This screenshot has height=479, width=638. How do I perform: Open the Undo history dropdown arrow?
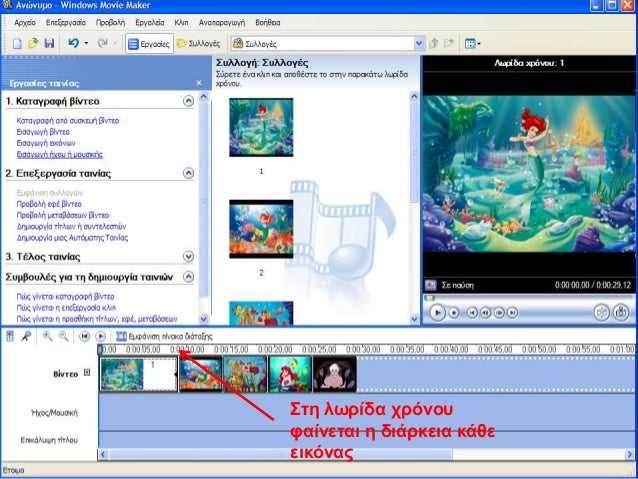pyautogui.click(x=86, y=43)
